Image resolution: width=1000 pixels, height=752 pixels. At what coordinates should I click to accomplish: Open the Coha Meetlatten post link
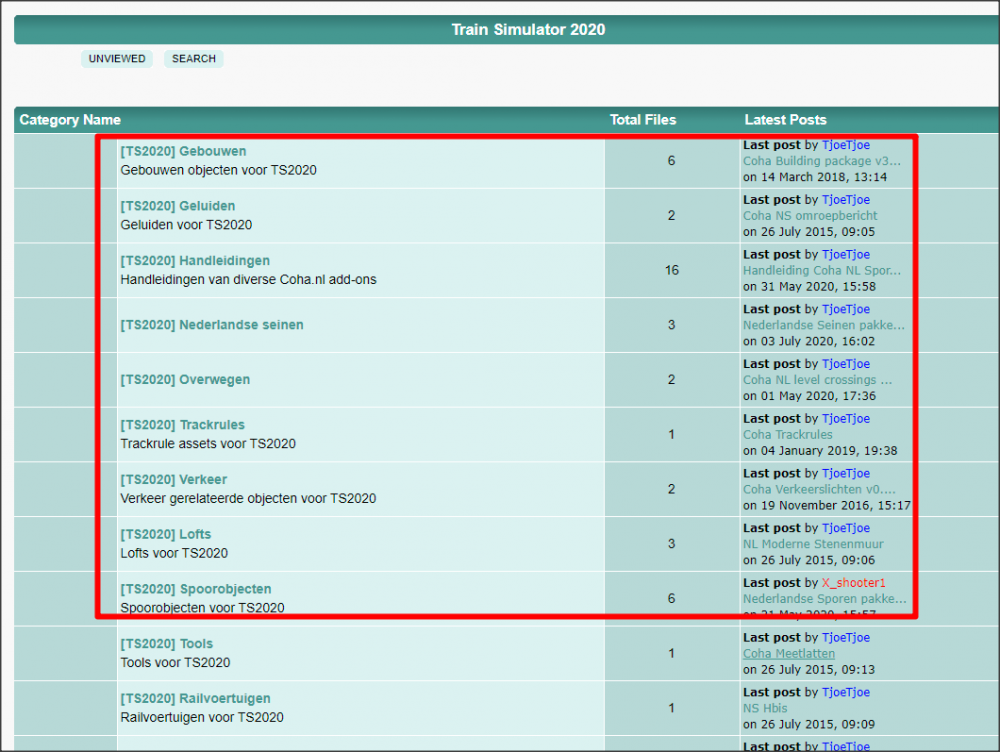point(788,654)
